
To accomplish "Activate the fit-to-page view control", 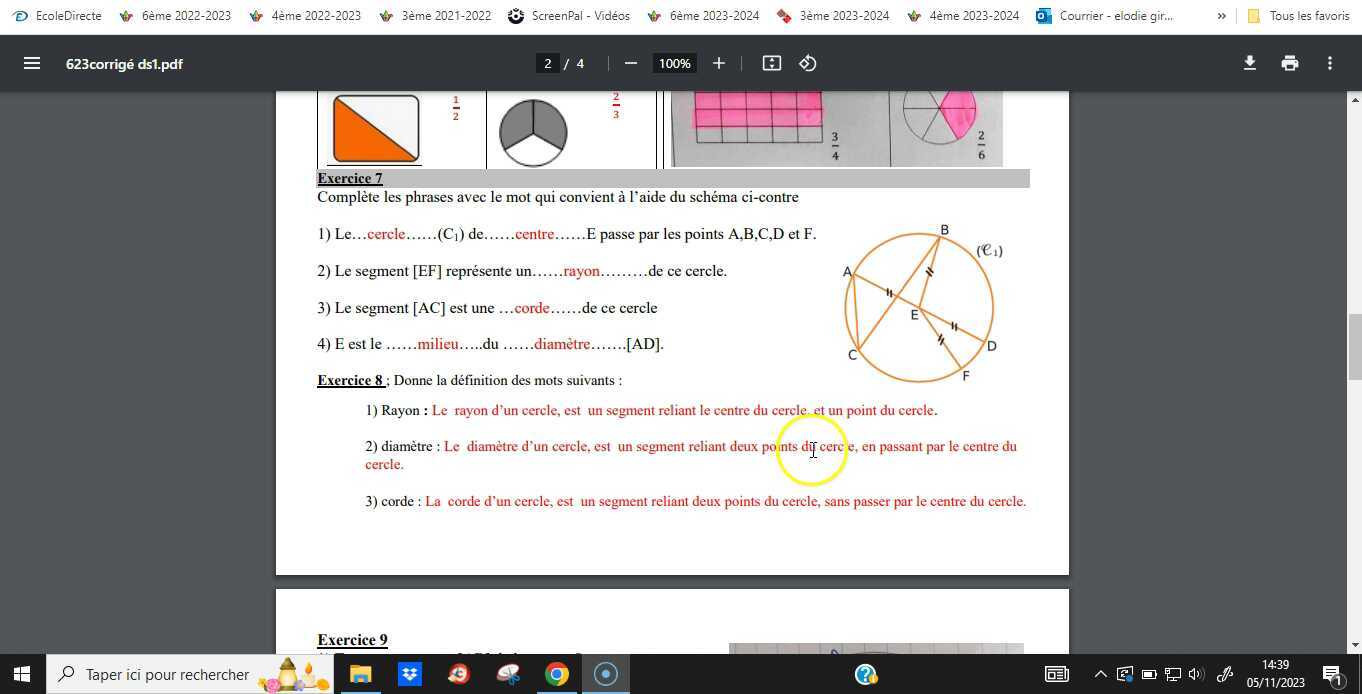I will (771, 63).
